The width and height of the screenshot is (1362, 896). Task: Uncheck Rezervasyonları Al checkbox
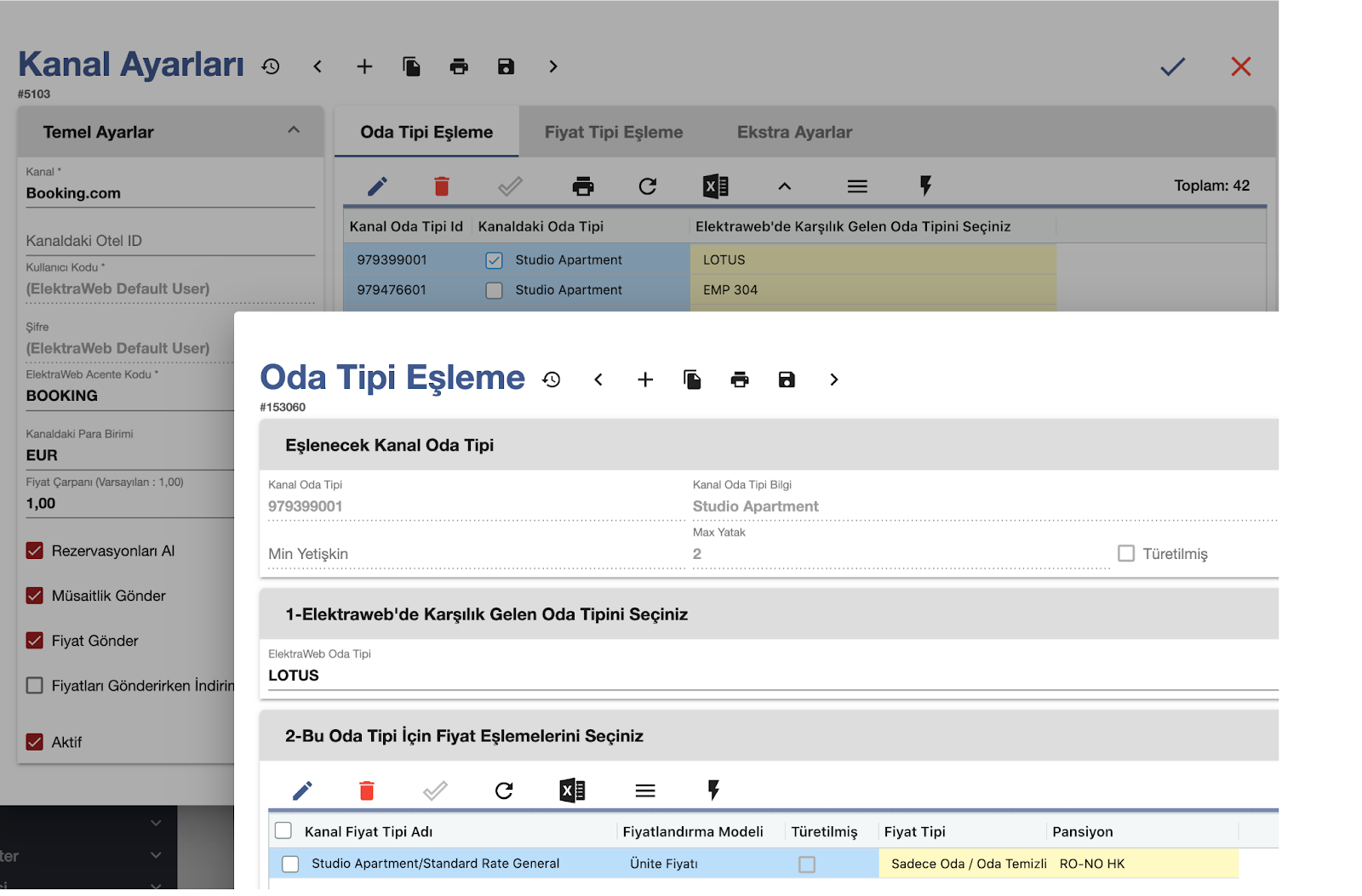click(x=35, y=551)
